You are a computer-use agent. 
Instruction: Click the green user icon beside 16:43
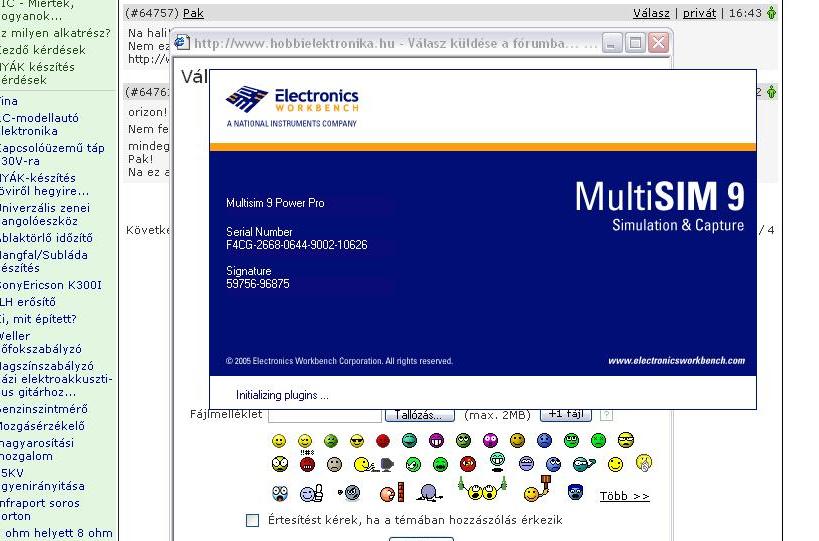(771, 13)
